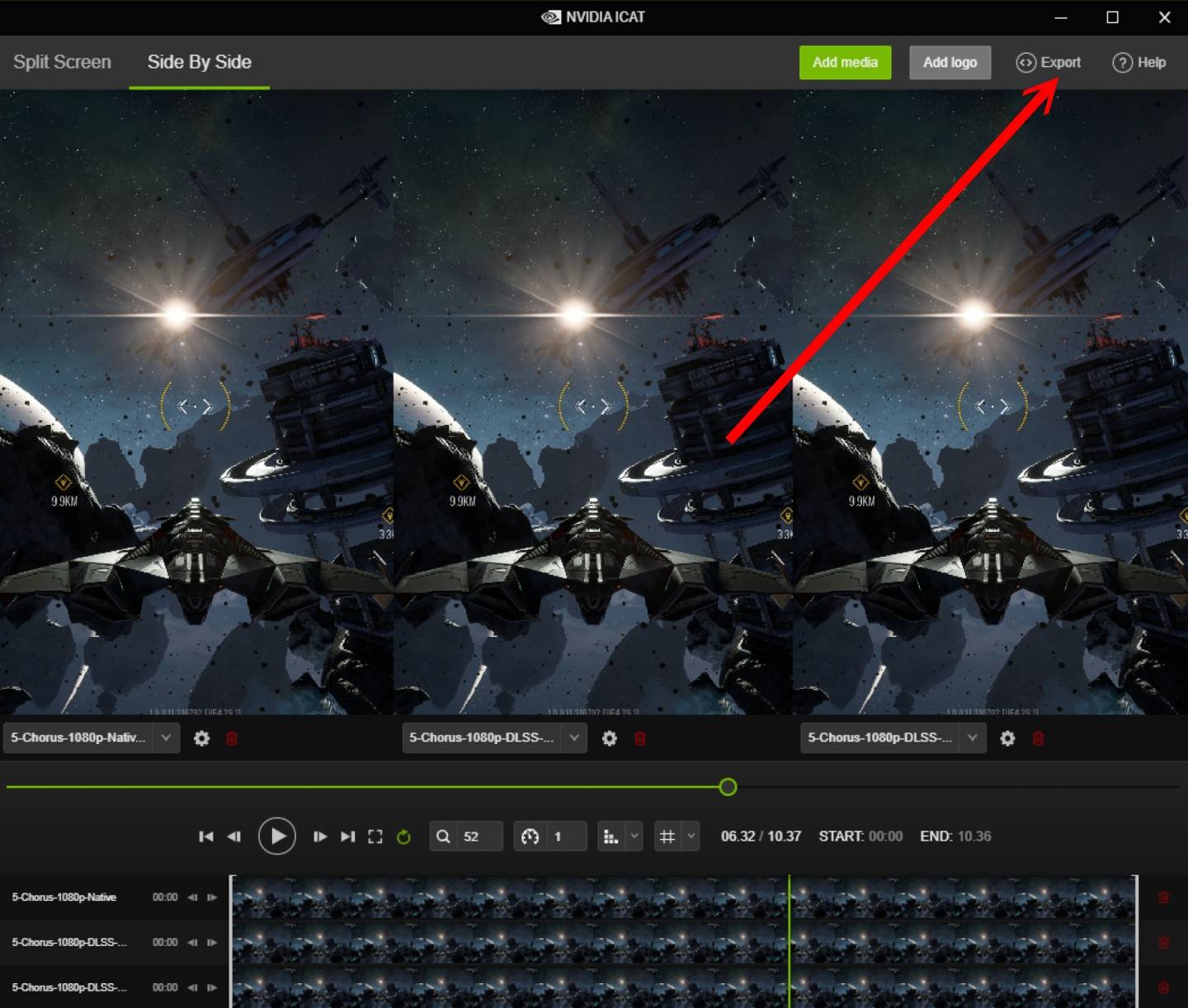Image resolution: width=1188 pixels, height=1008 pixels.
Task: Click the timeline trim start handle
Action: (x=232, y=941)
